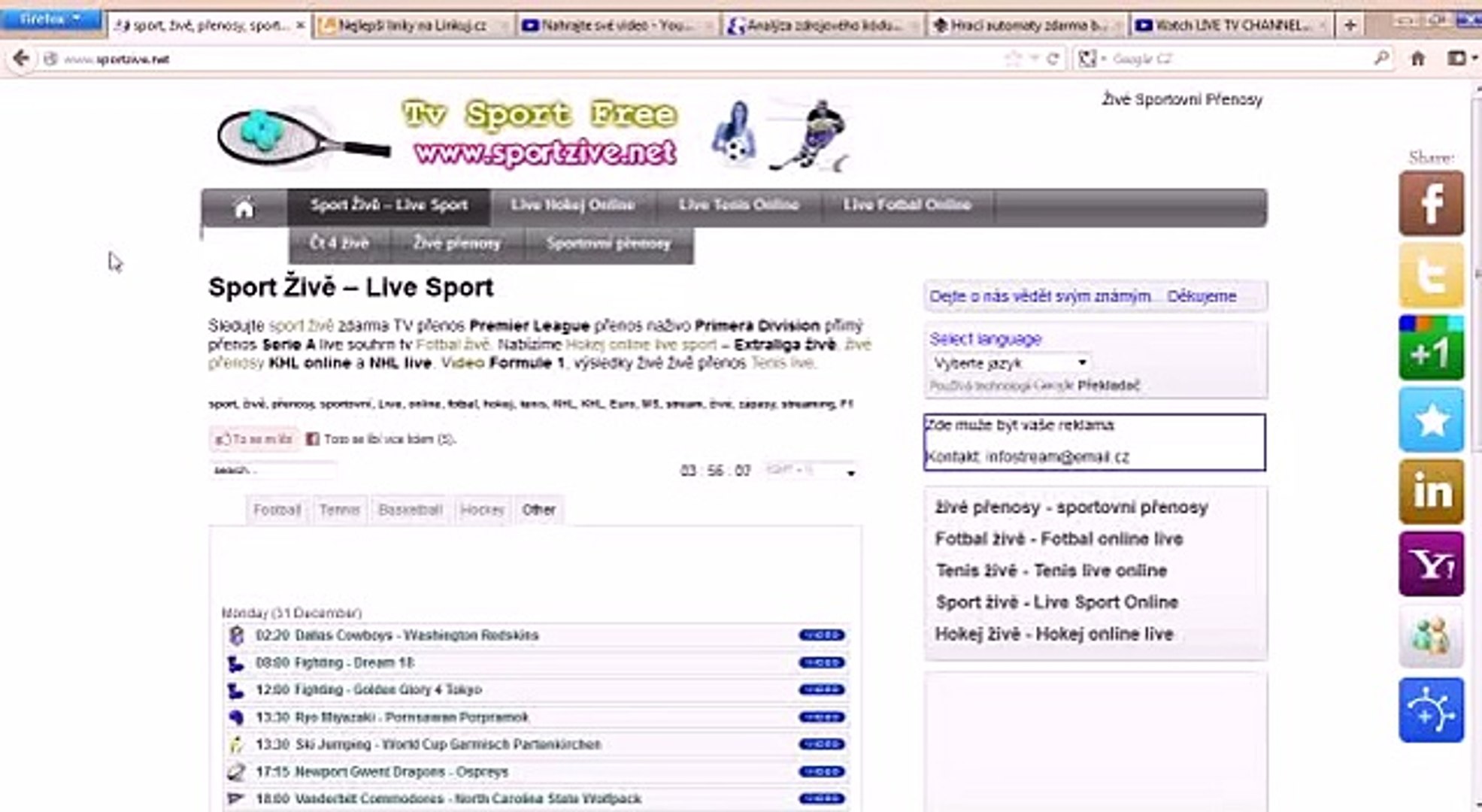The width and height of the screenshot is (1482, 812).
Task: Click the search input field on page
Action: tap(272, 470)
